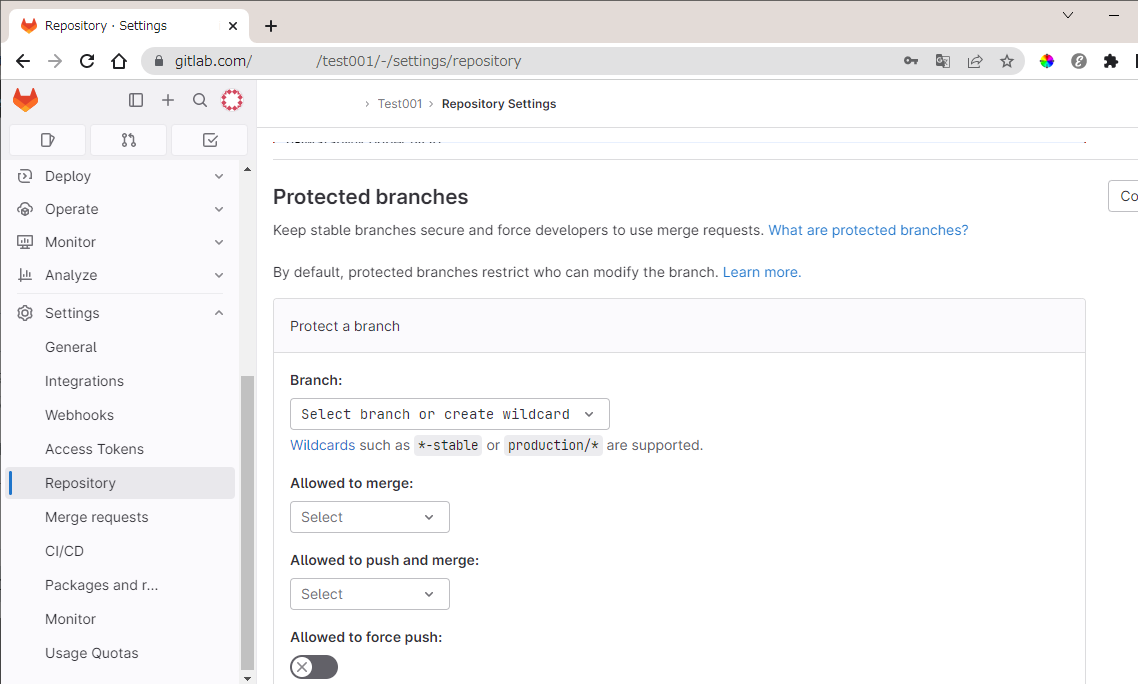Open the What are protected branches link
1138x684 pixels.
click(x=866, y=230)
